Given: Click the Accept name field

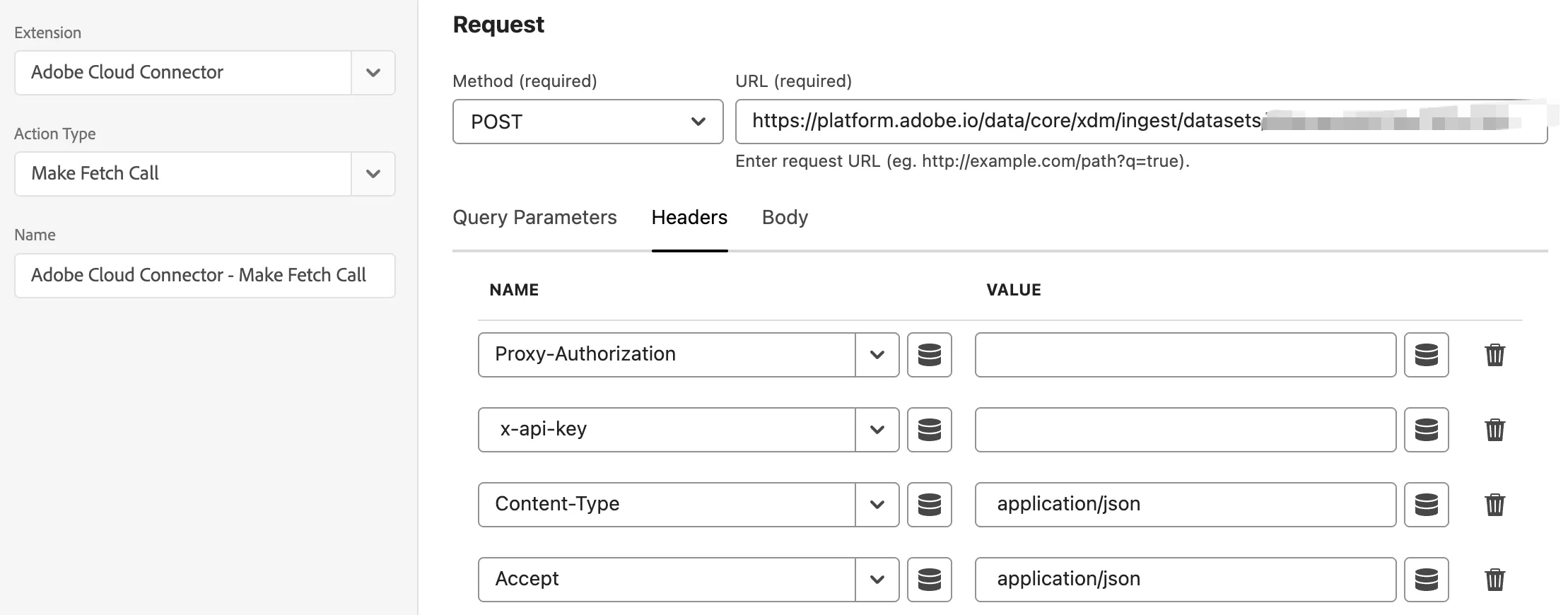Looking at the screenshot, I should [x=667, y=580].
